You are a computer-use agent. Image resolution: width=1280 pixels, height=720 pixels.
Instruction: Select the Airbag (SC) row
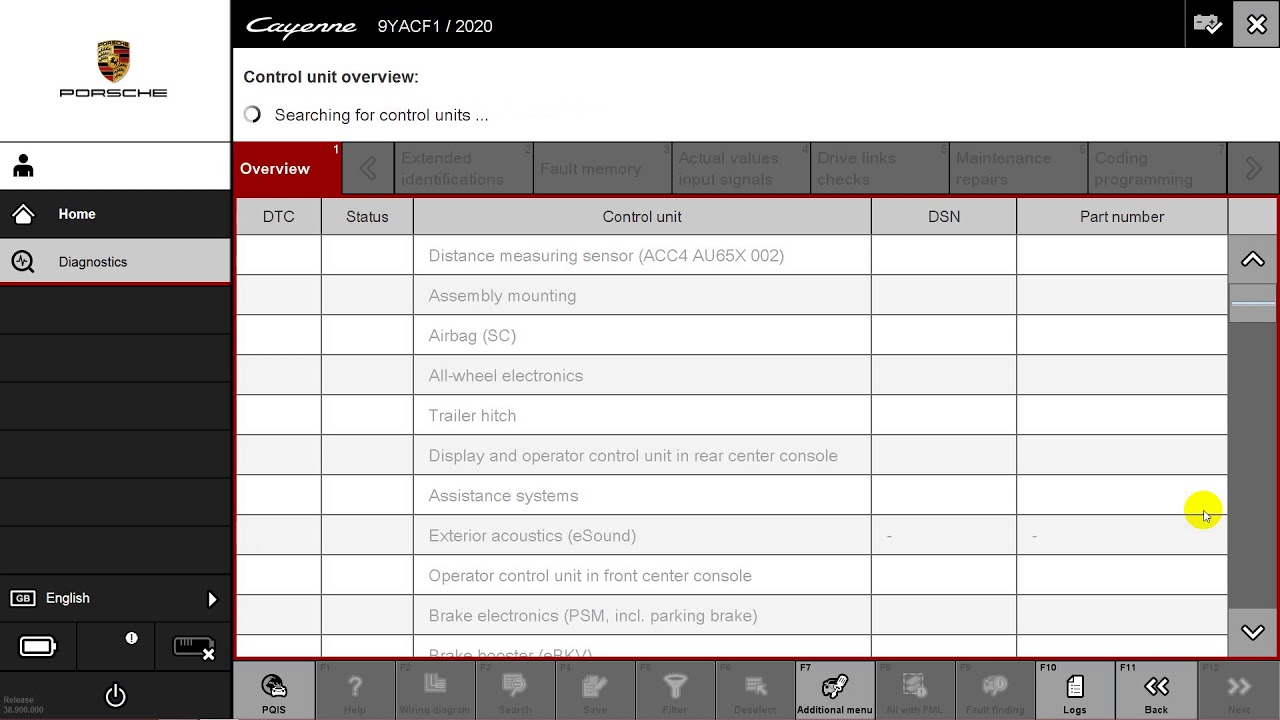pos(731,335)
